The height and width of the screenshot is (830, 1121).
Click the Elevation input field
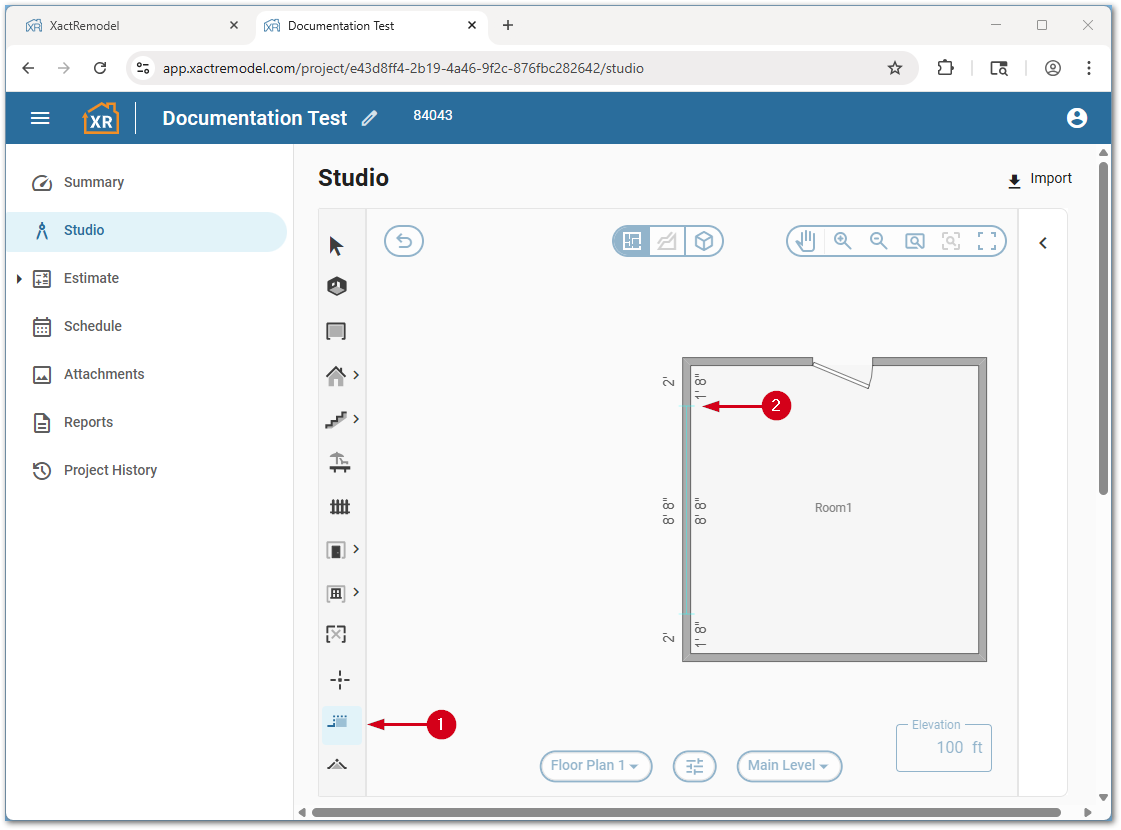943,748
